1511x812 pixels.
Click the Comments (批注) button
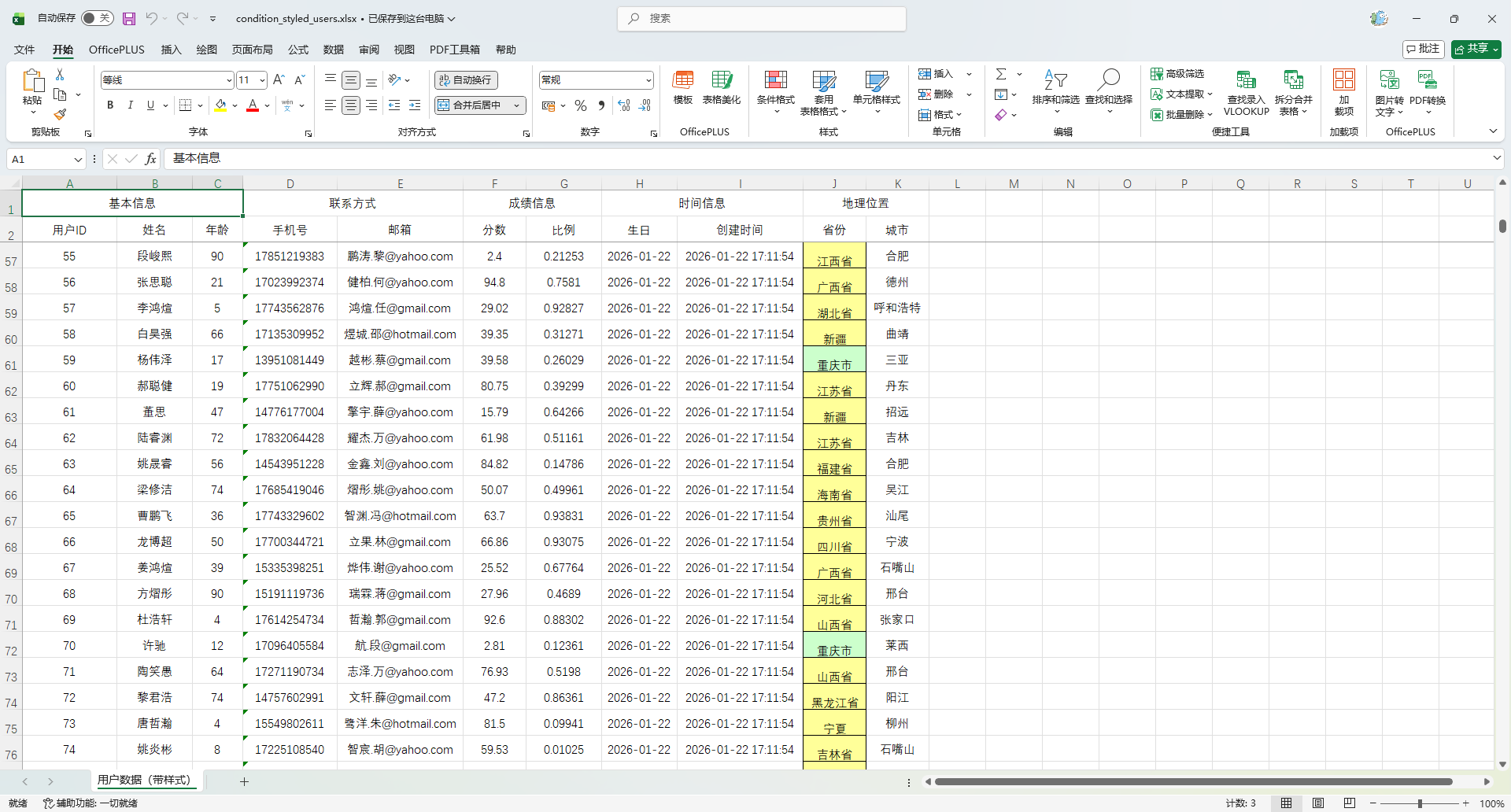pos(1423,49)
